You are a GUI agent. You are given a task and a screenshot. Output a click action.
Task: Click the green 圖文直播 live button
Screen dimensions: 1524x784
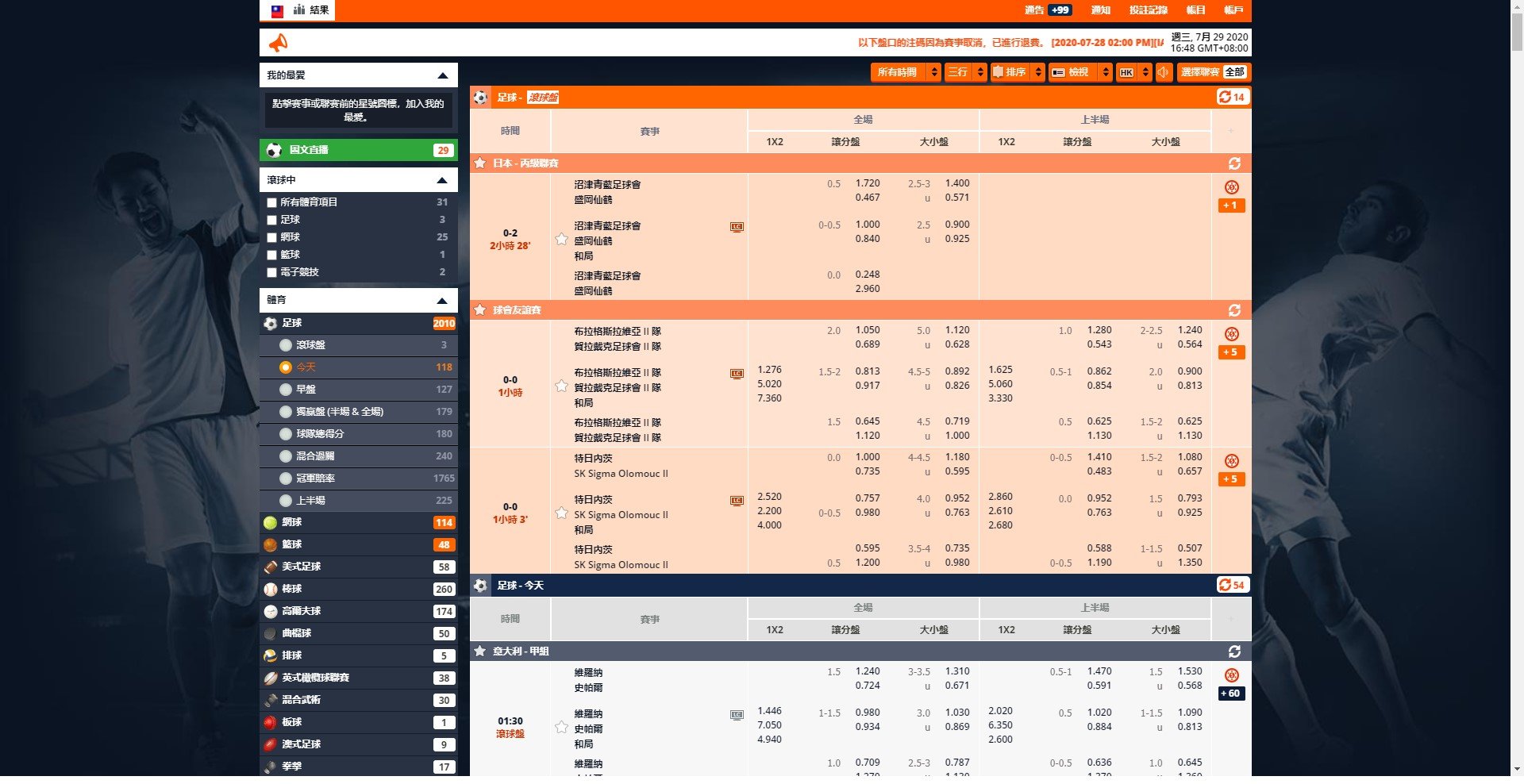click(358, 150)
